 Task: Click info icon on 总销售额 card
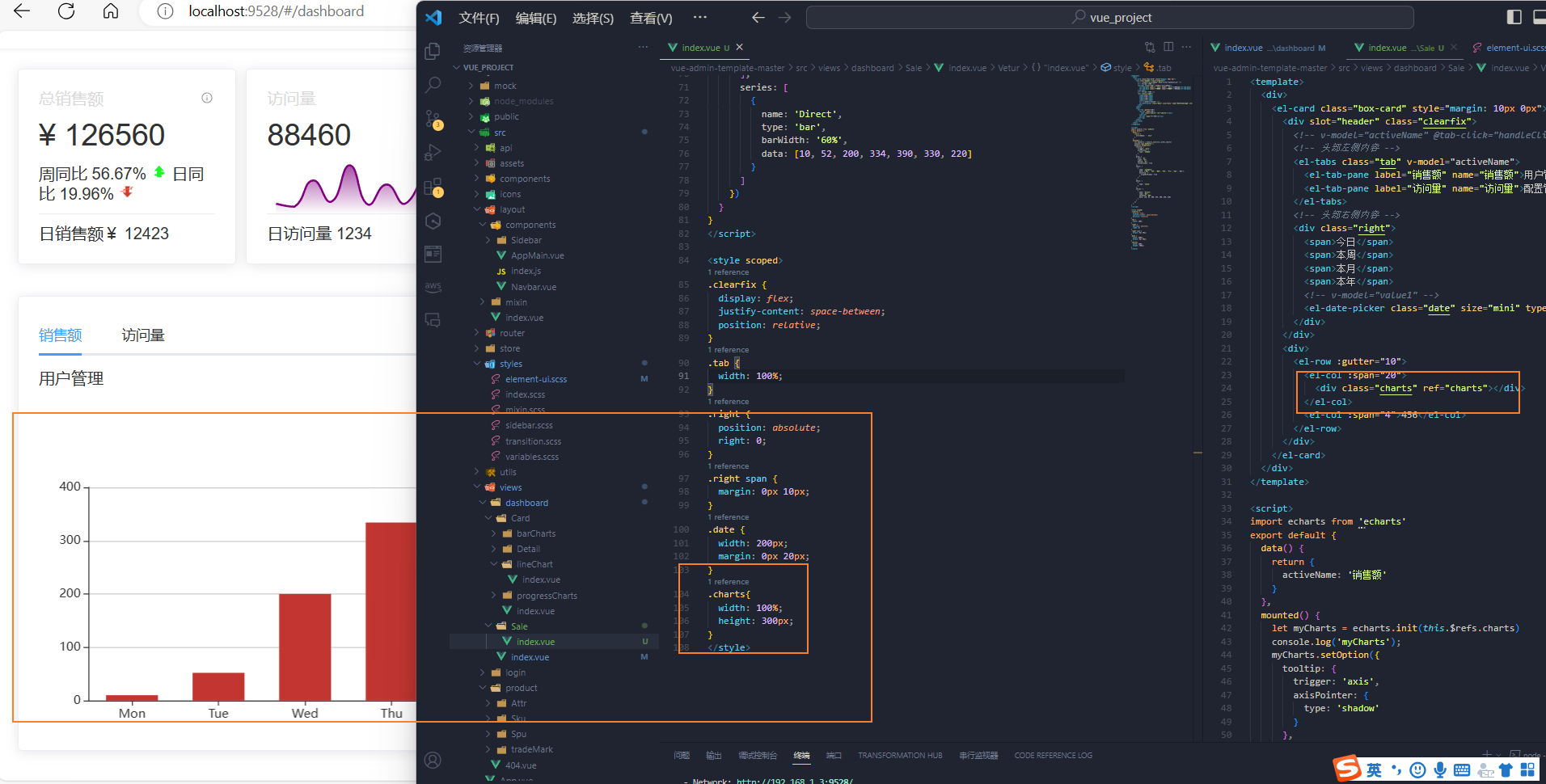(207, 98)
